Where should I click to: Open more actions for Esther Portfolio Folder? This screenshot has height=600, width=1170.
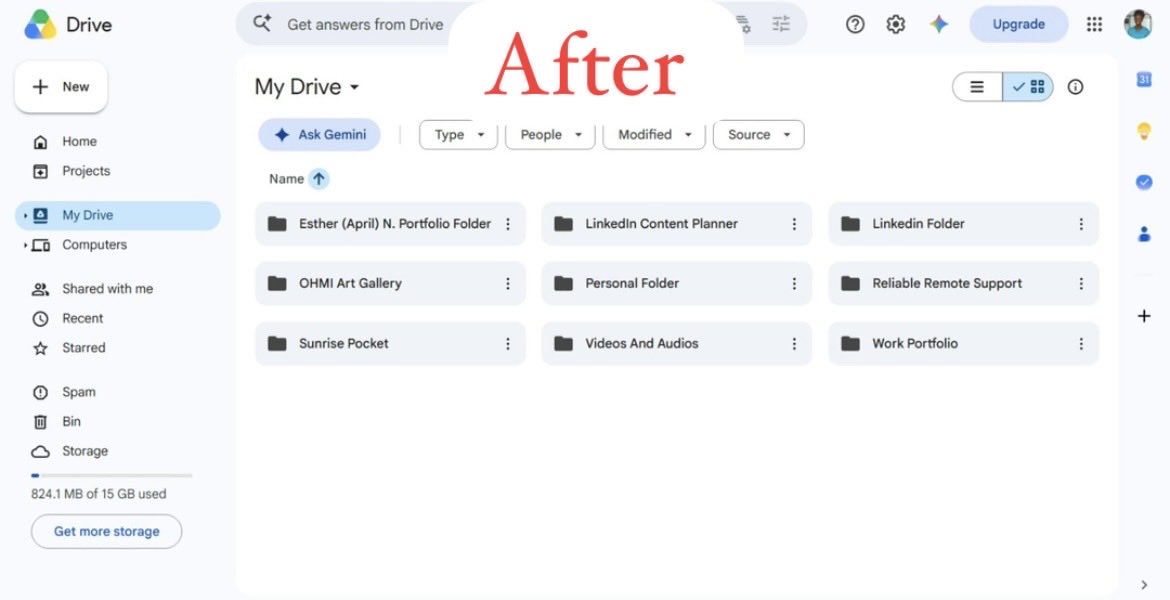pos(508,224)
